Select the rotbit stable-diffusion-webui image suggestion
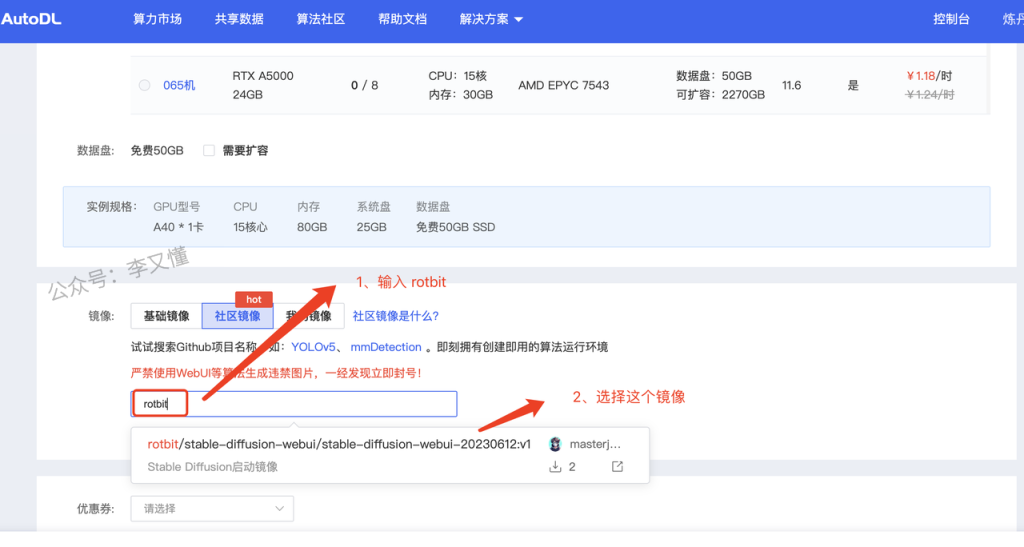The width and height of the screenshot is (1024, 547). tap(338, 444)
